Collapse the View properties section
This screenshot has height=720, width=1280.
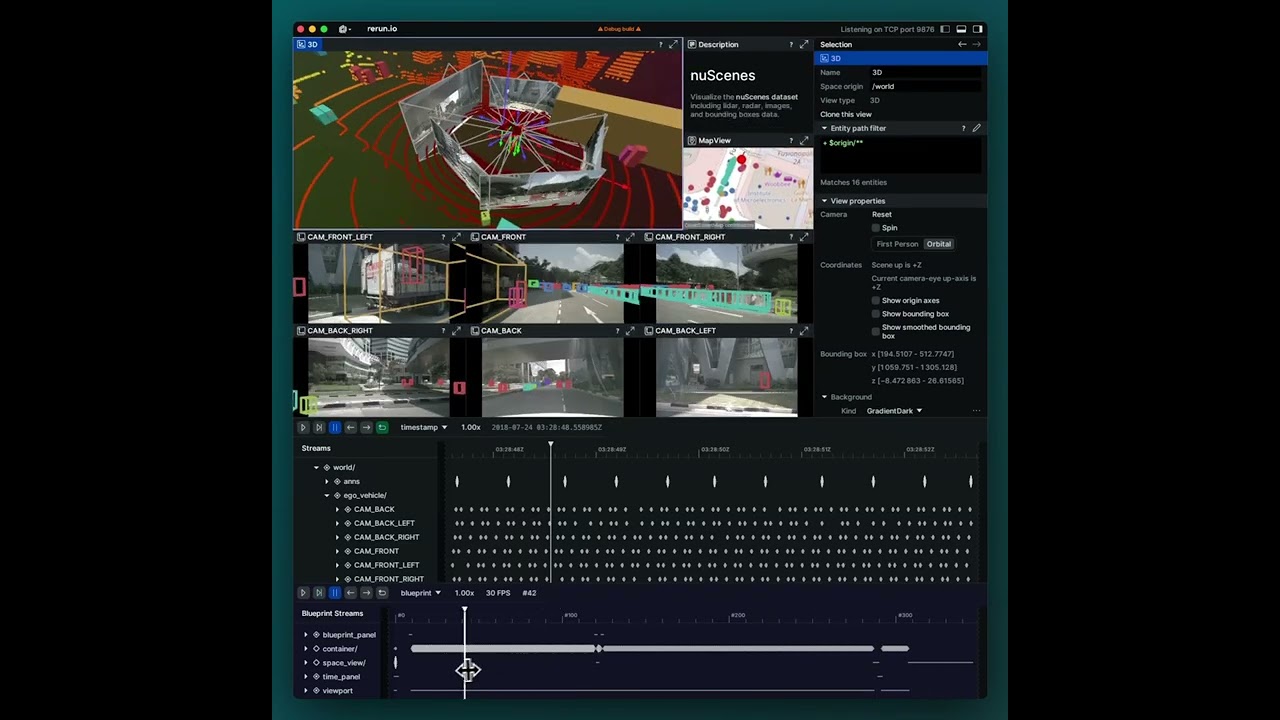coord(825,201)
